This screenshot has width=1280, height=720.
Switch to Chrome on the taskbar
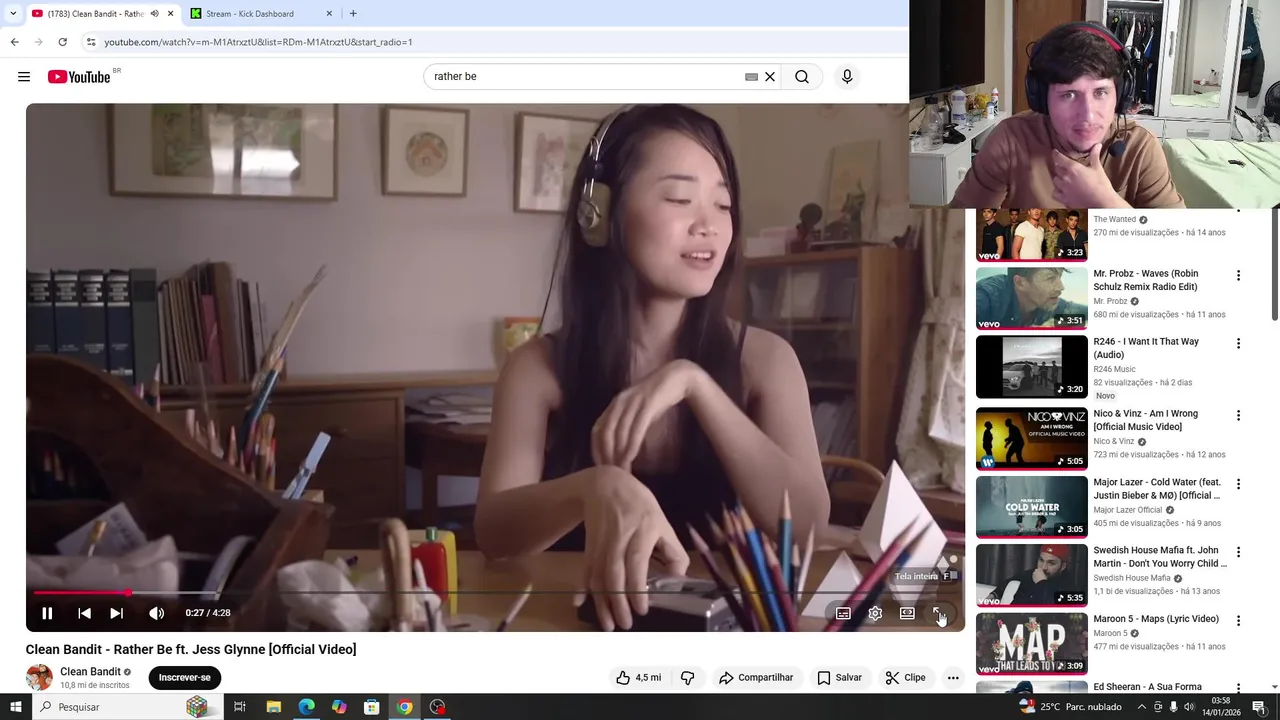pyautogui.click(x=404, y=707)
